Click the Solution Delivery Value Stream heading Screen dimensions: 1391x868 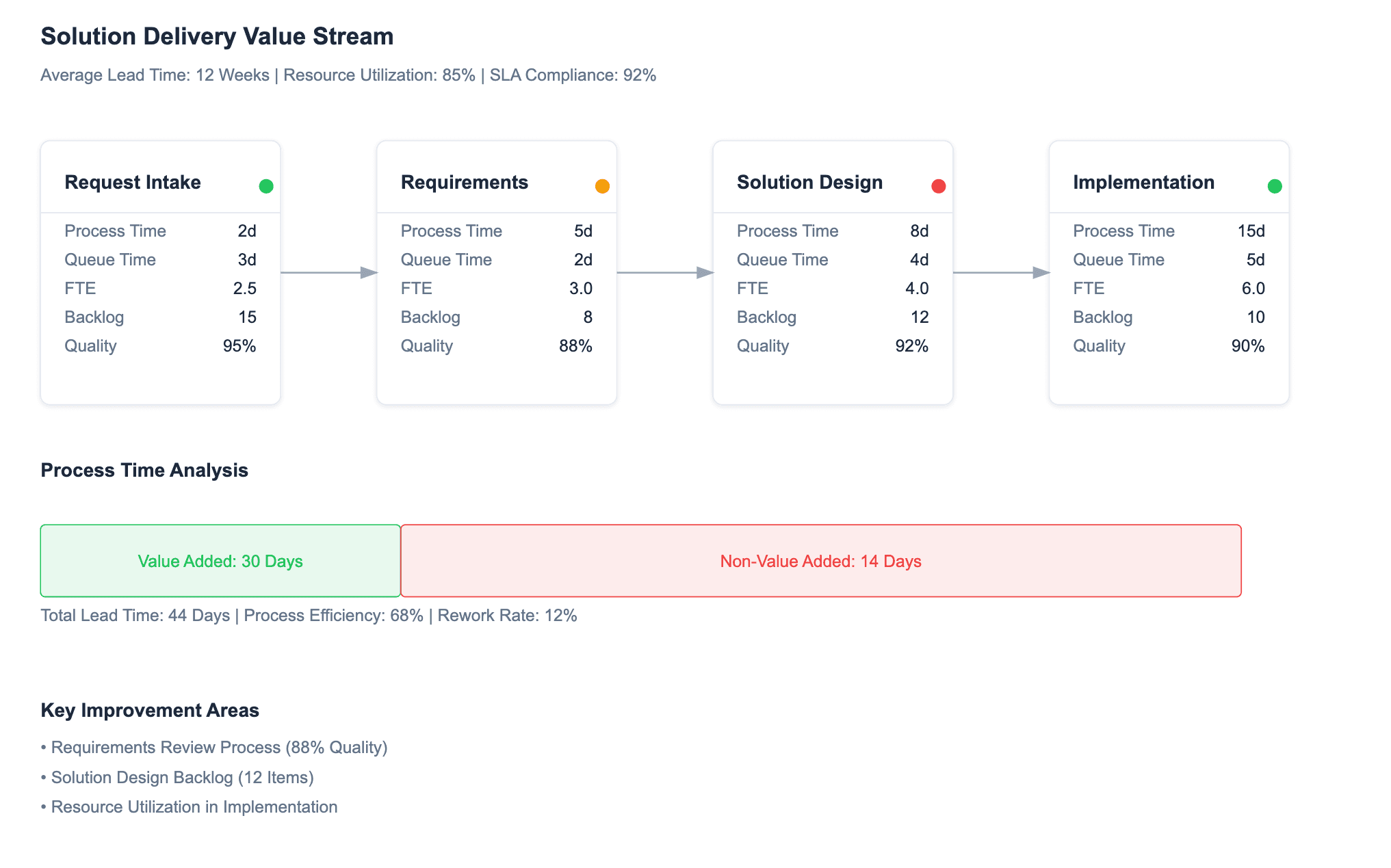(x=217, y=36)
